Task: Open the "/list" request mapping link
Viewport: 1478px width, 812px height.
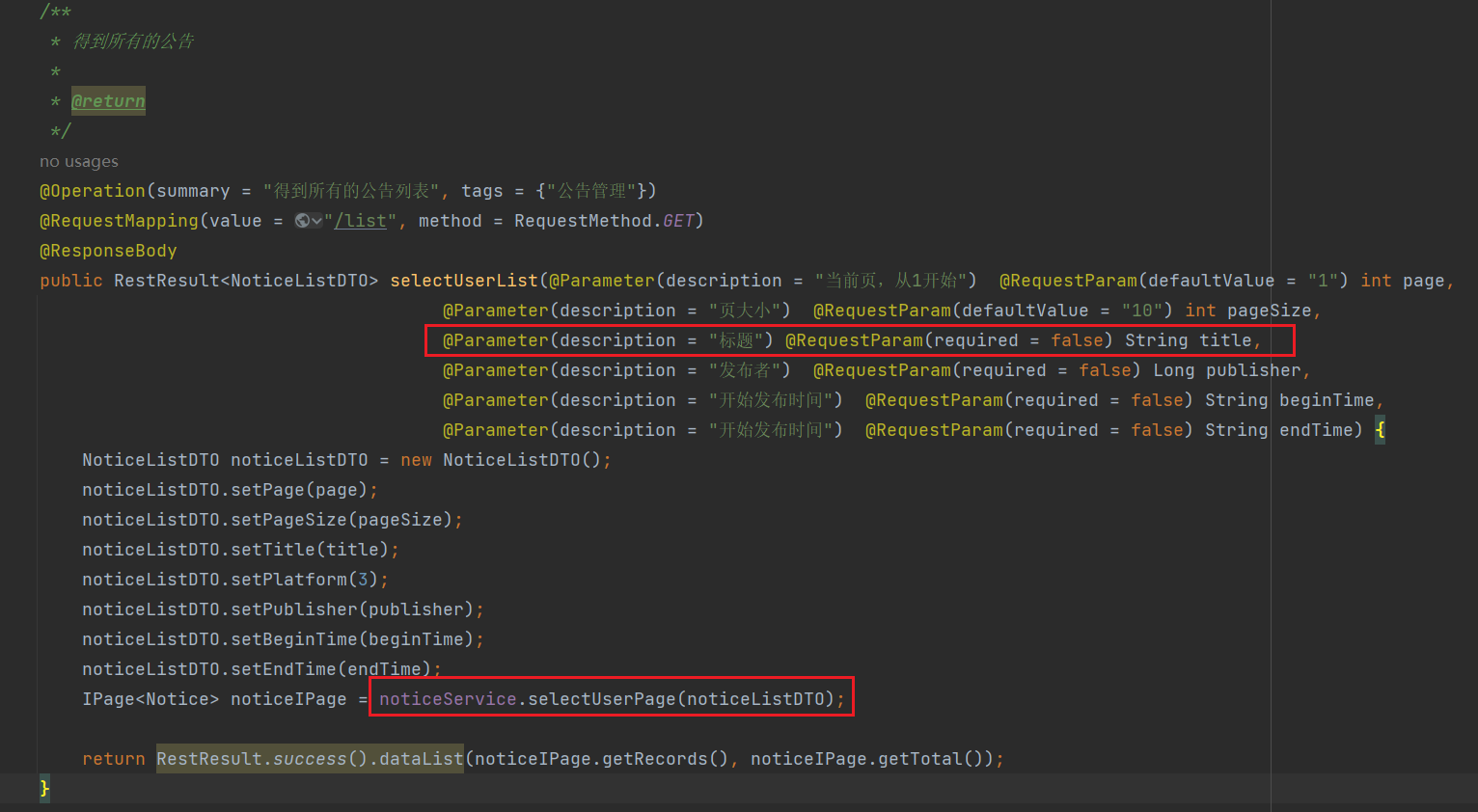Action: pos(361,221)
